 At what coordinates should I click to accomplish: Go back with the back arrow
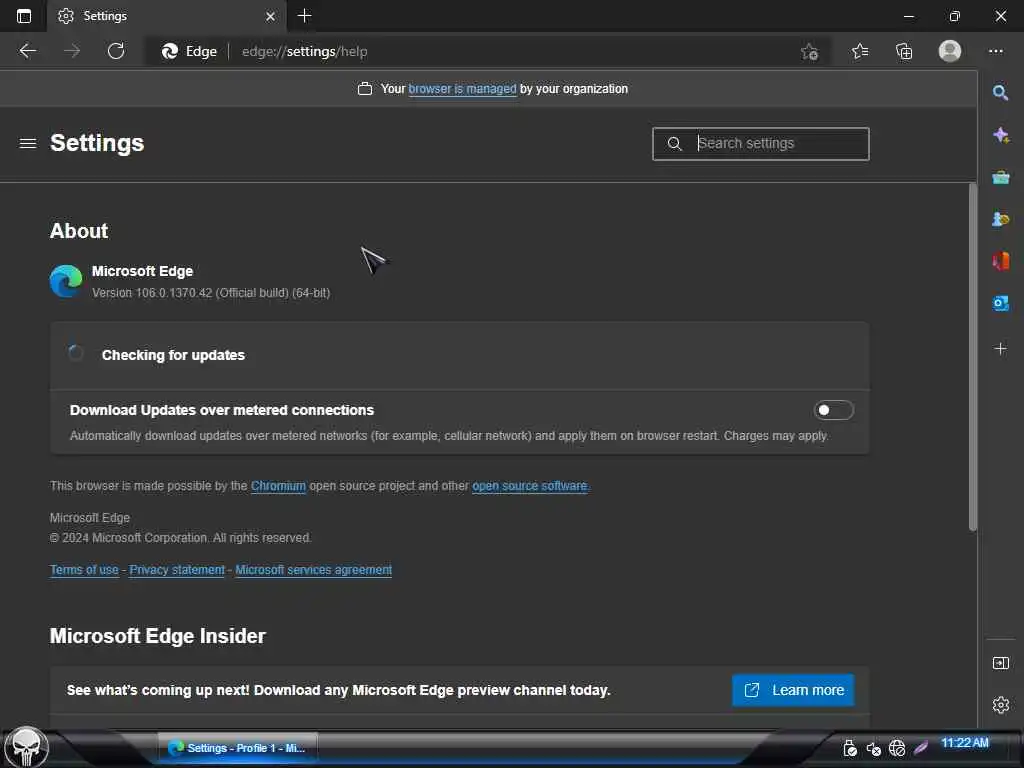coord(27,51)
